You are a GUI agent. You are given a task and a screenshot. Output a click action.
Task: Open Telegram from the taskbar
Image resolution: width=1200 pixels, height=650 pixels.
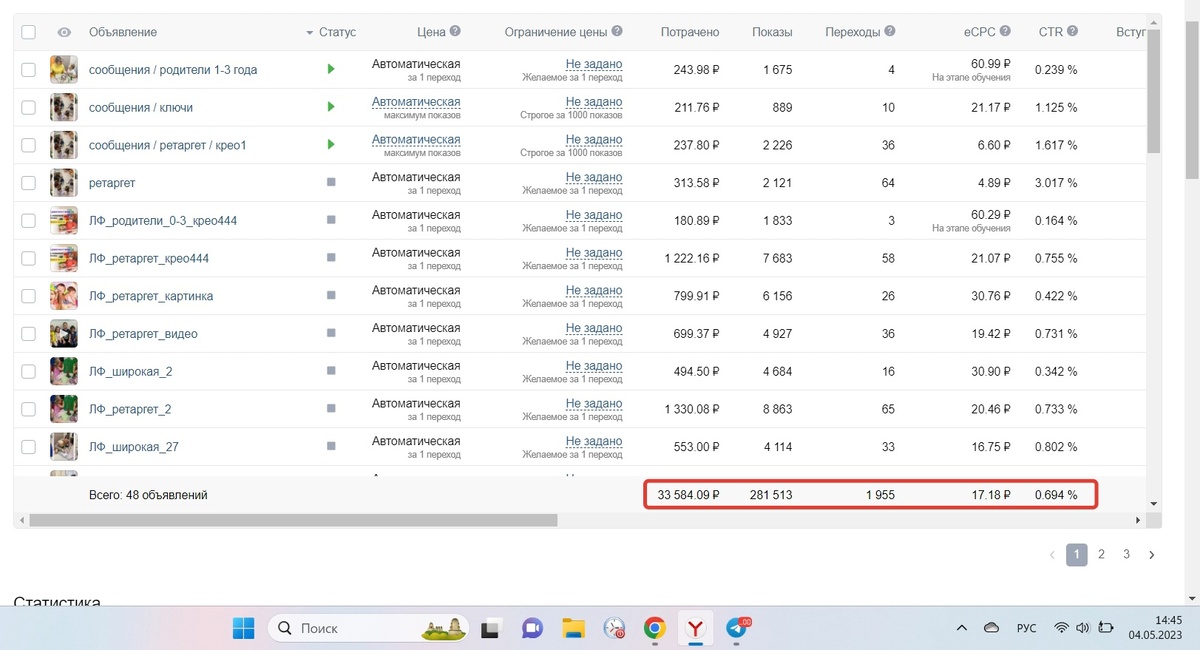737,628
